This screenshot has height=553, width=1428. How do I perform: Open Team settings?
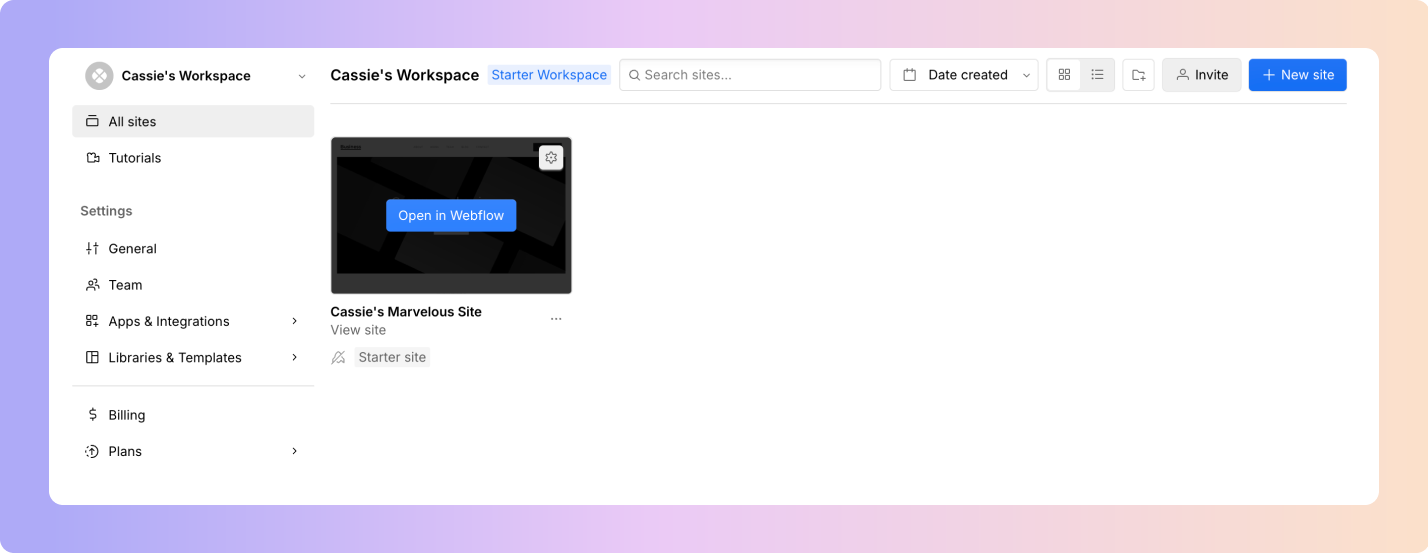click(193, 285)
